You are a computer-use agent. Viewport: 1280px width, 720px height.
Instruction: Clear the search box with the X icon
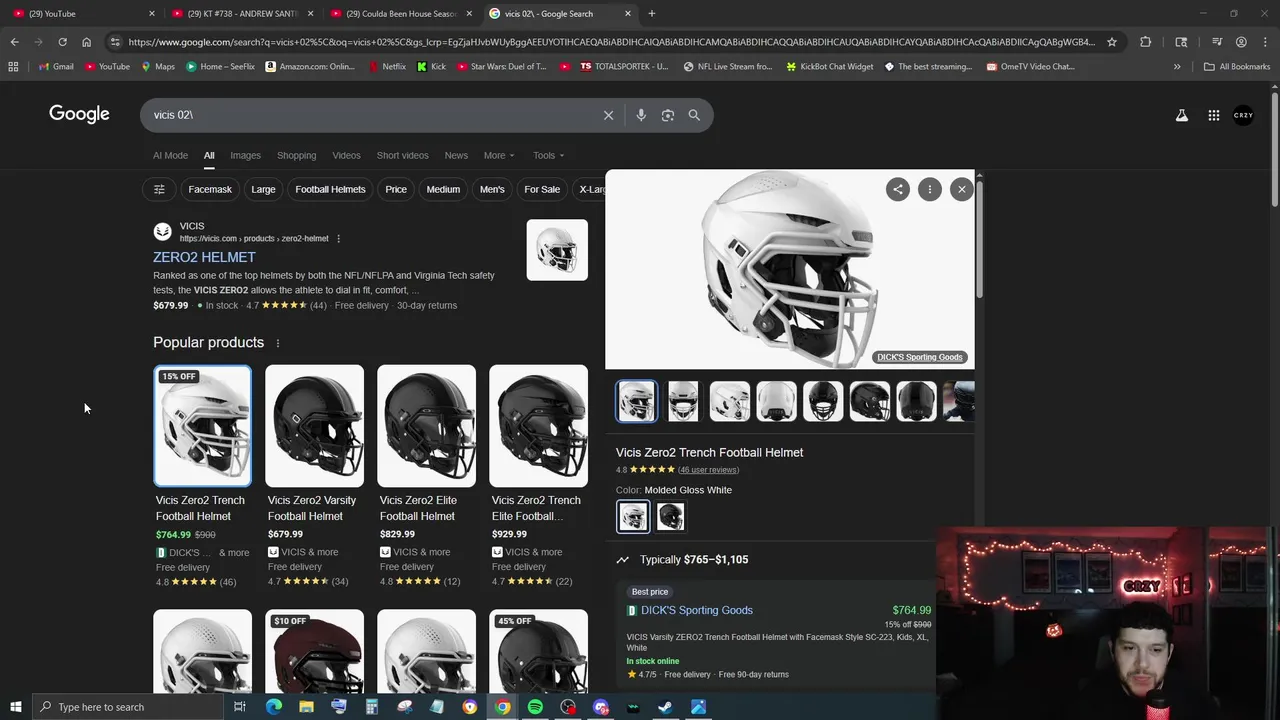pos(608,115)
